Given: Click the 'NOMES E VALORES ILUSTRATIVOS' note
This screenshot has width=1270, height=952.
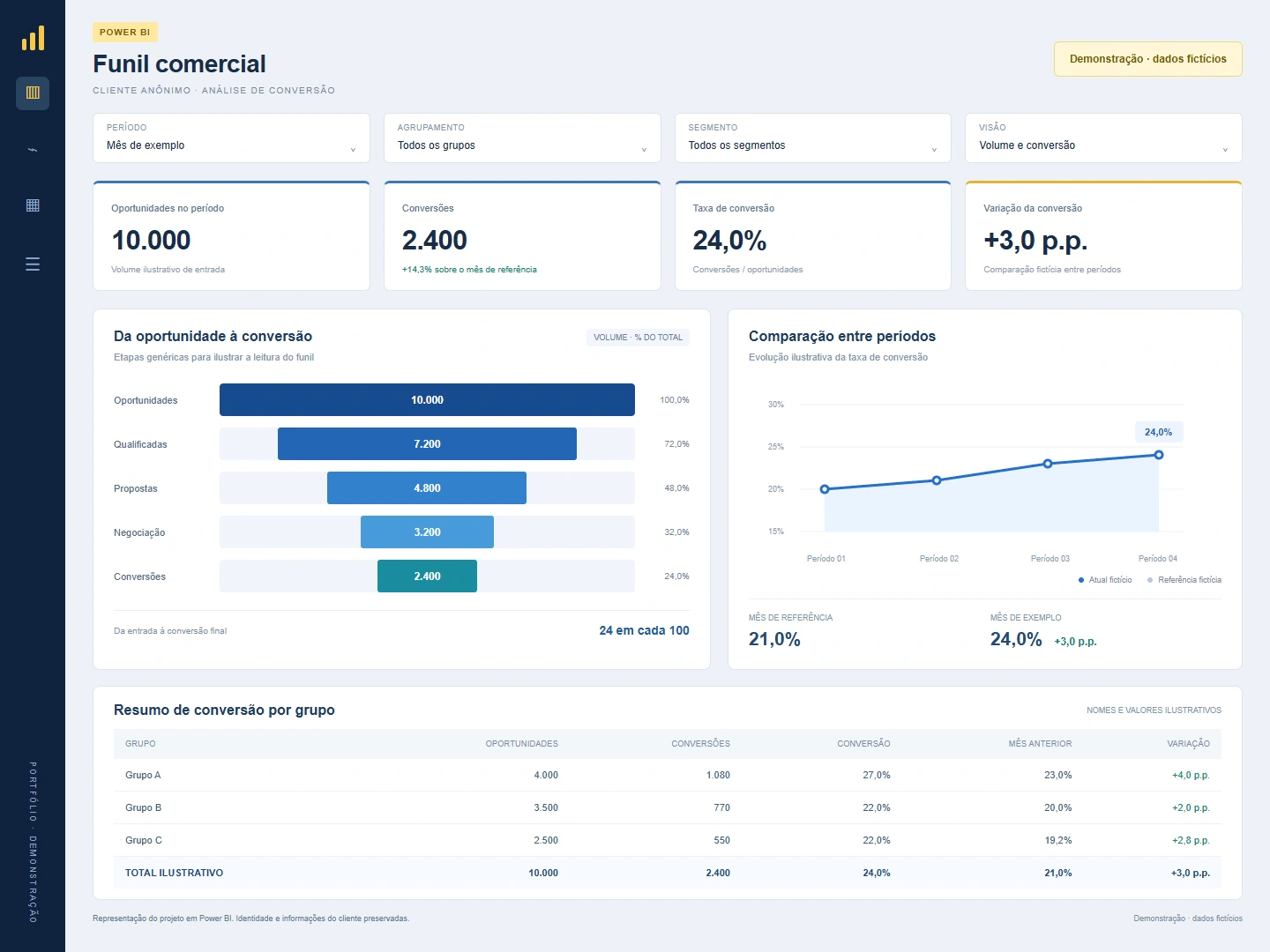Looking at the screenshot, I should pyautogui.click(x=1154, y=710).
